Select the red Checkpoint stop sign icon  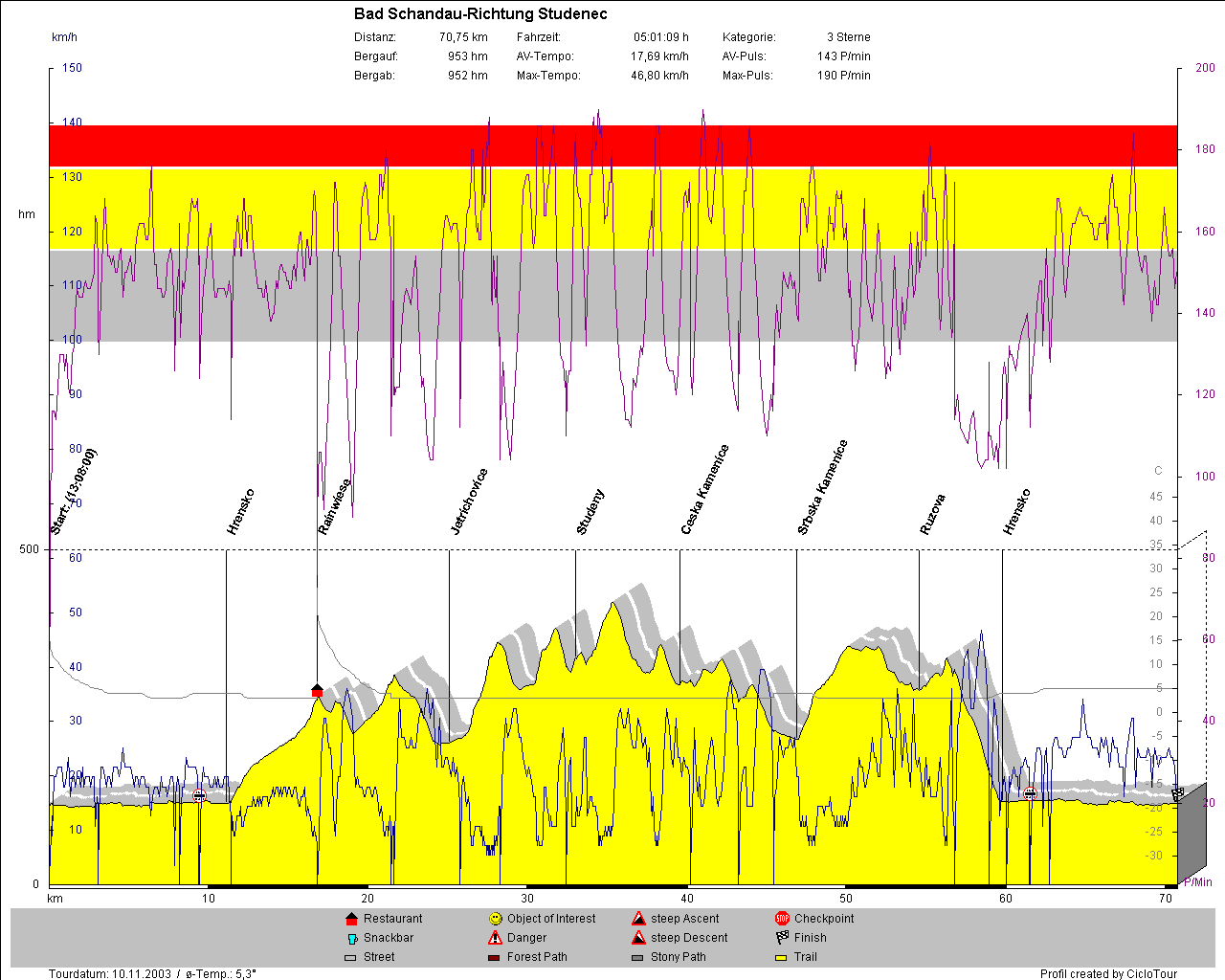782,919
